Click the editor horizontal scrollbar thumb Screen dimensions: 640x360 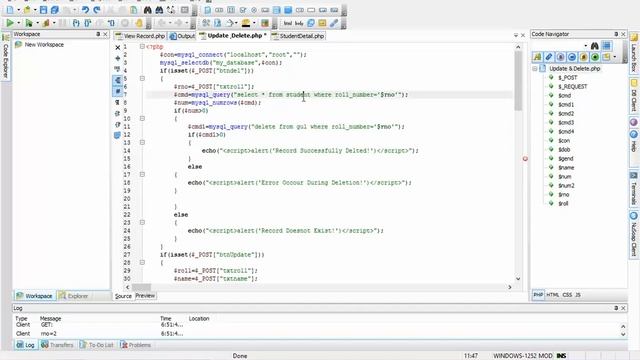pos(141,287)
